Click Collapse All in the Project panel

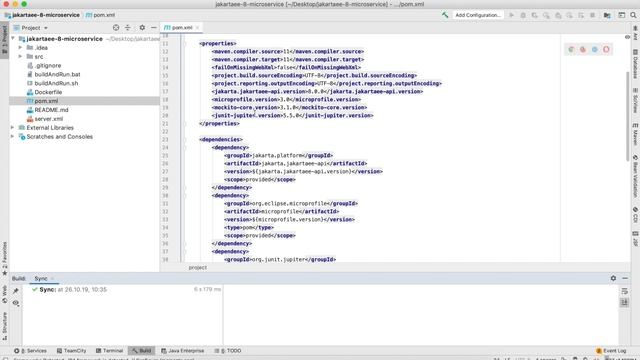coord(128,28)
